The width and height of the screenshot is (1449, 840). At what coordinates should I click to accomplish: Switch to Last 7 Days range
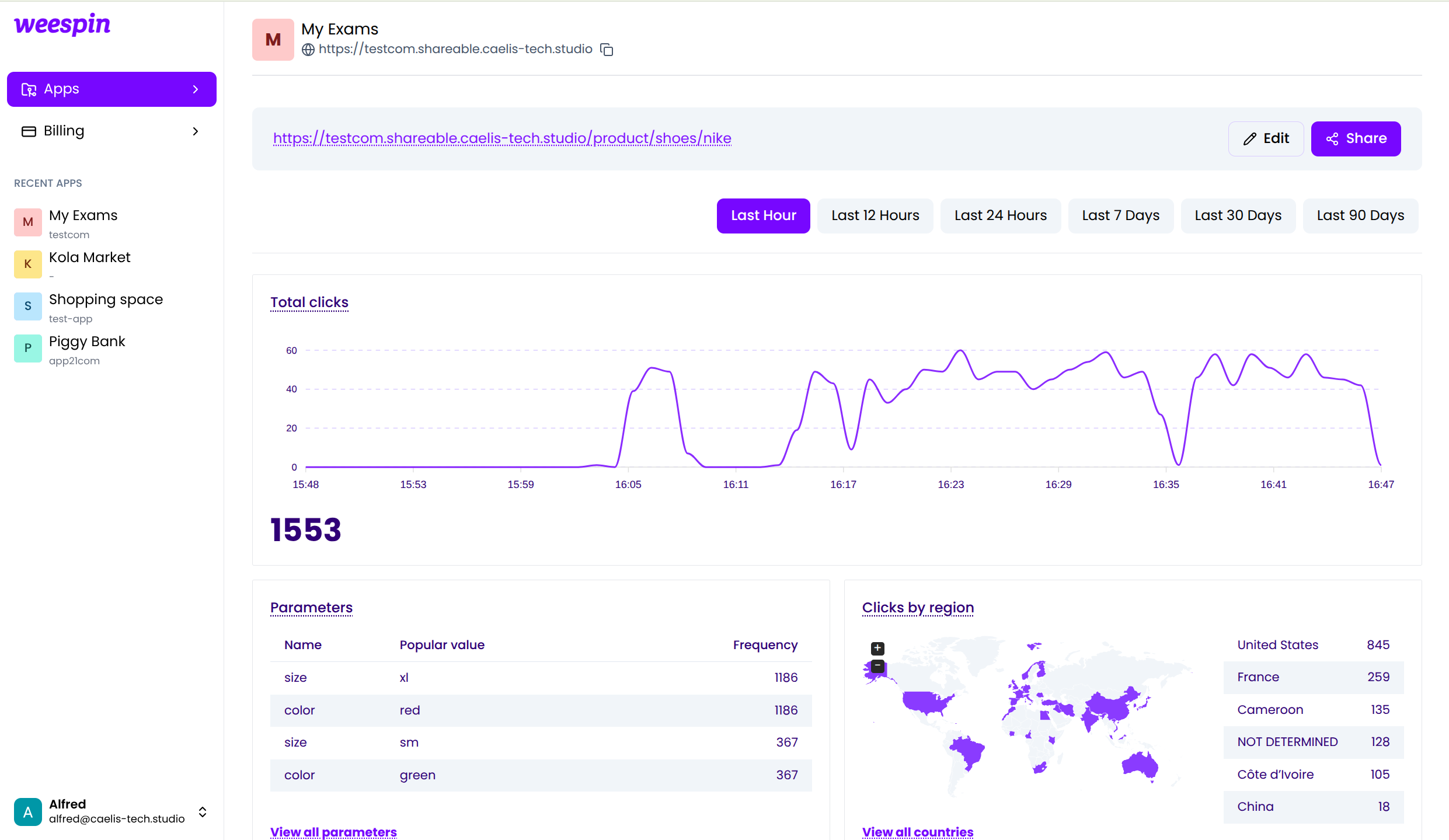coord(1120,215)
